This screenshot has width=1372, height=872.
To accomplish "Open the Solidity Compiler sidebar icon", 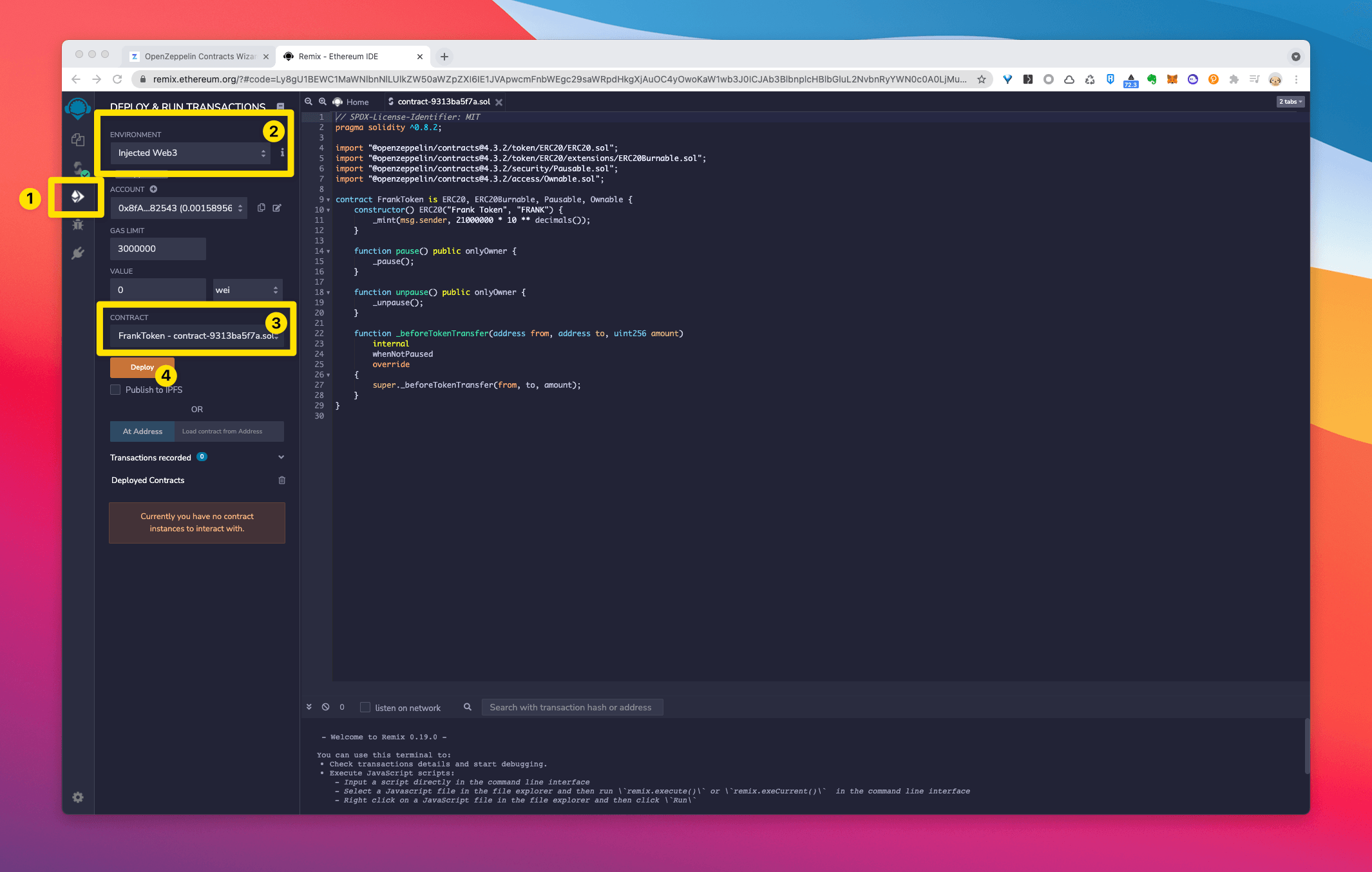I will point(78,168).
